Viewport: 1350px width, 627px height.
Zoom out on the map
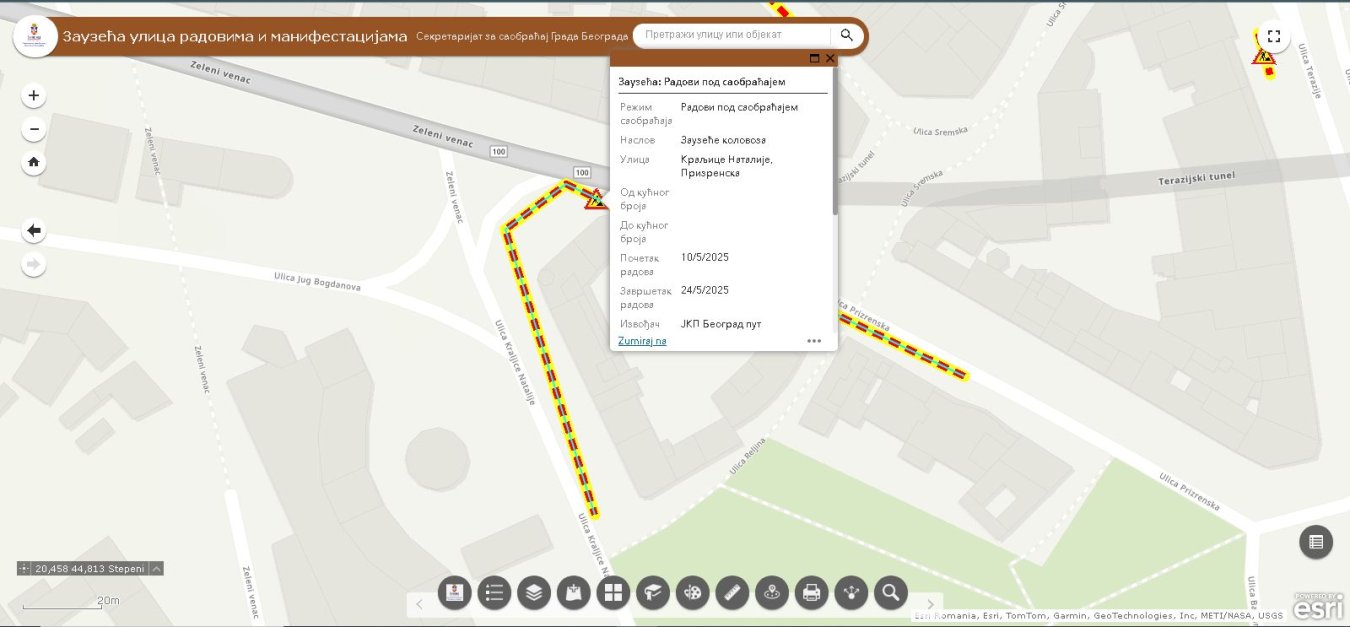[34, 129]
